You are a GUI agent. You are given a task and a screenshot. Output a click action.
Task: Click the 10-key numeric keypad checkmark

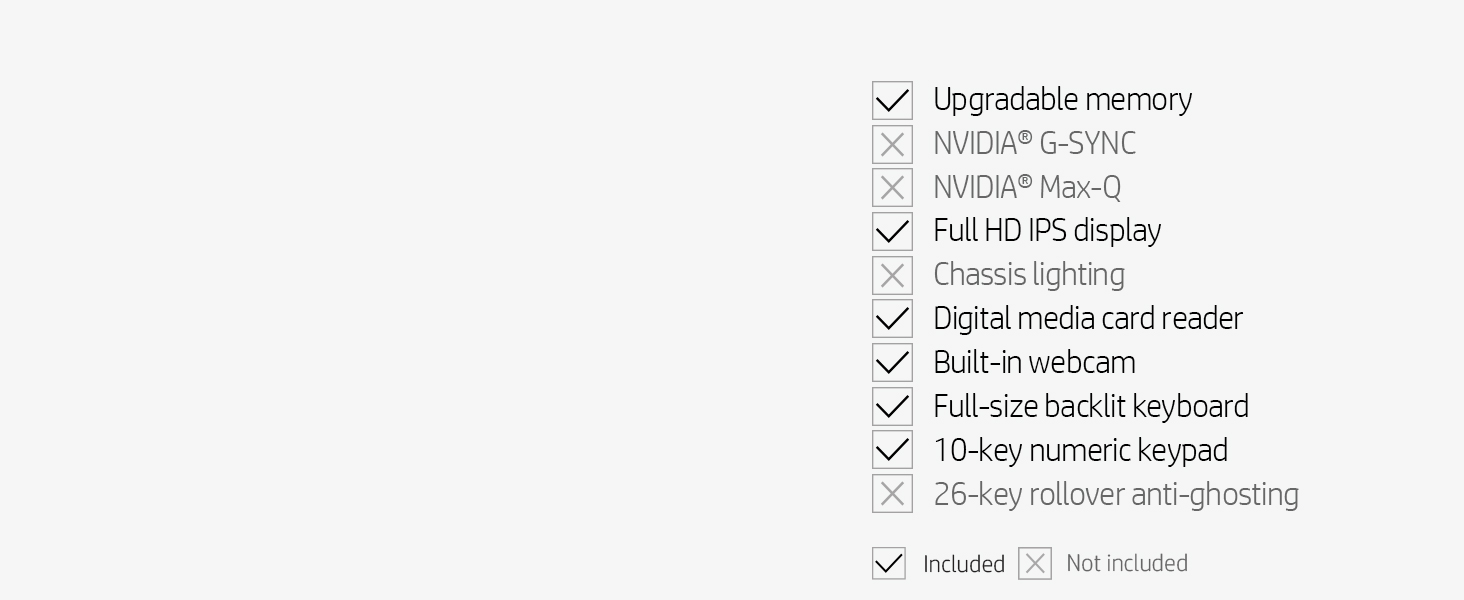pyautogui.click(x=892, y=450)
